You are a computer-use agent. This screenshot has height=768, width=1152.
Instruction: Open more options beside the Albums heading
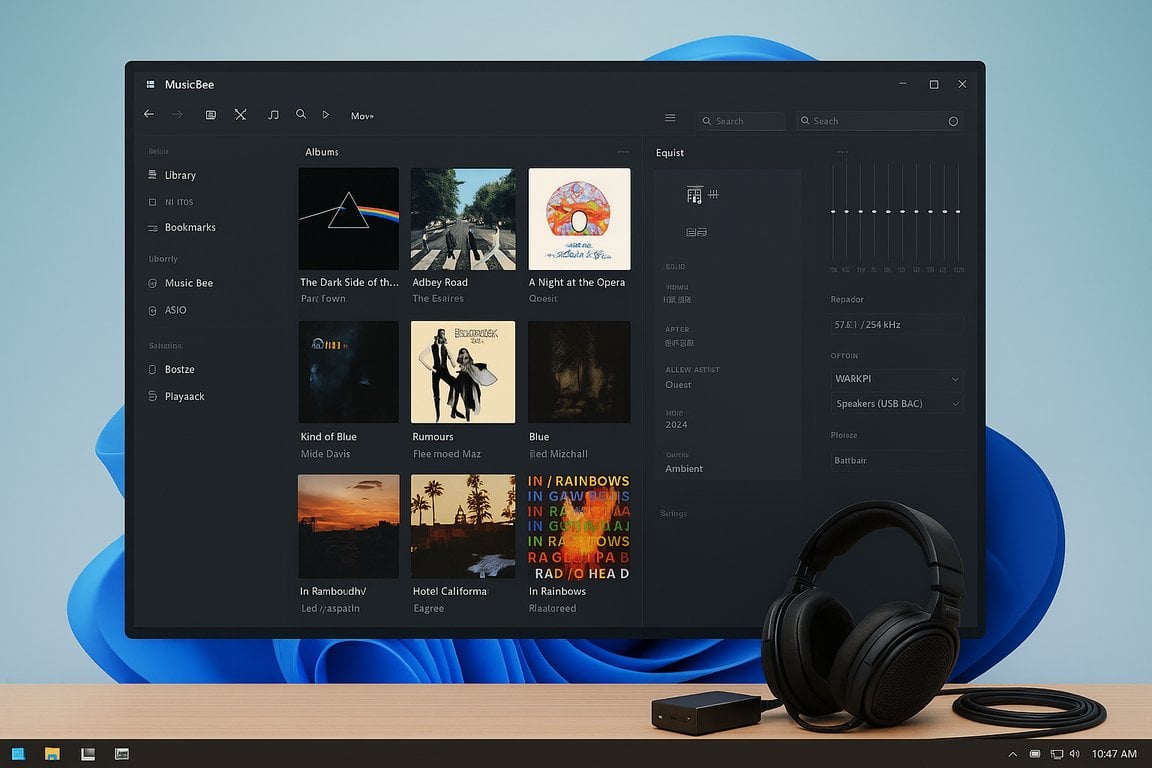[x=623, y=152]
